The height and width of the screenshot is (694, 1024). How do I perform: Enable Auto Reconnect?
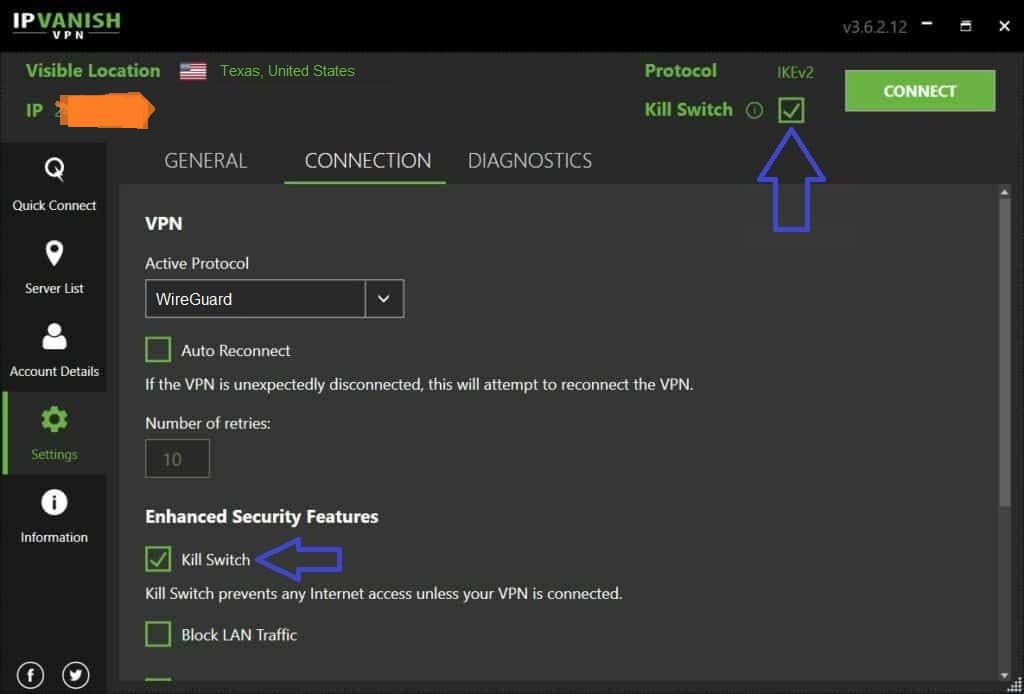158,349
